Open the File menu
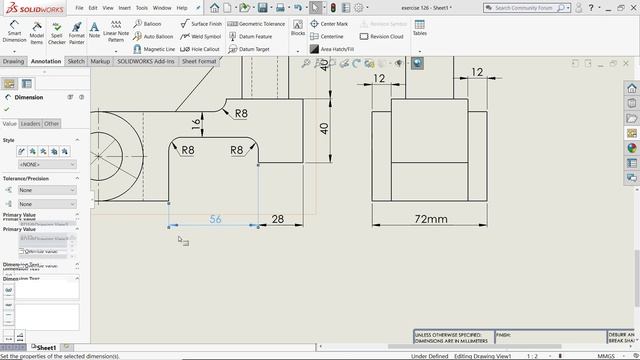The image size is (640, 360). tap(79, 8)
